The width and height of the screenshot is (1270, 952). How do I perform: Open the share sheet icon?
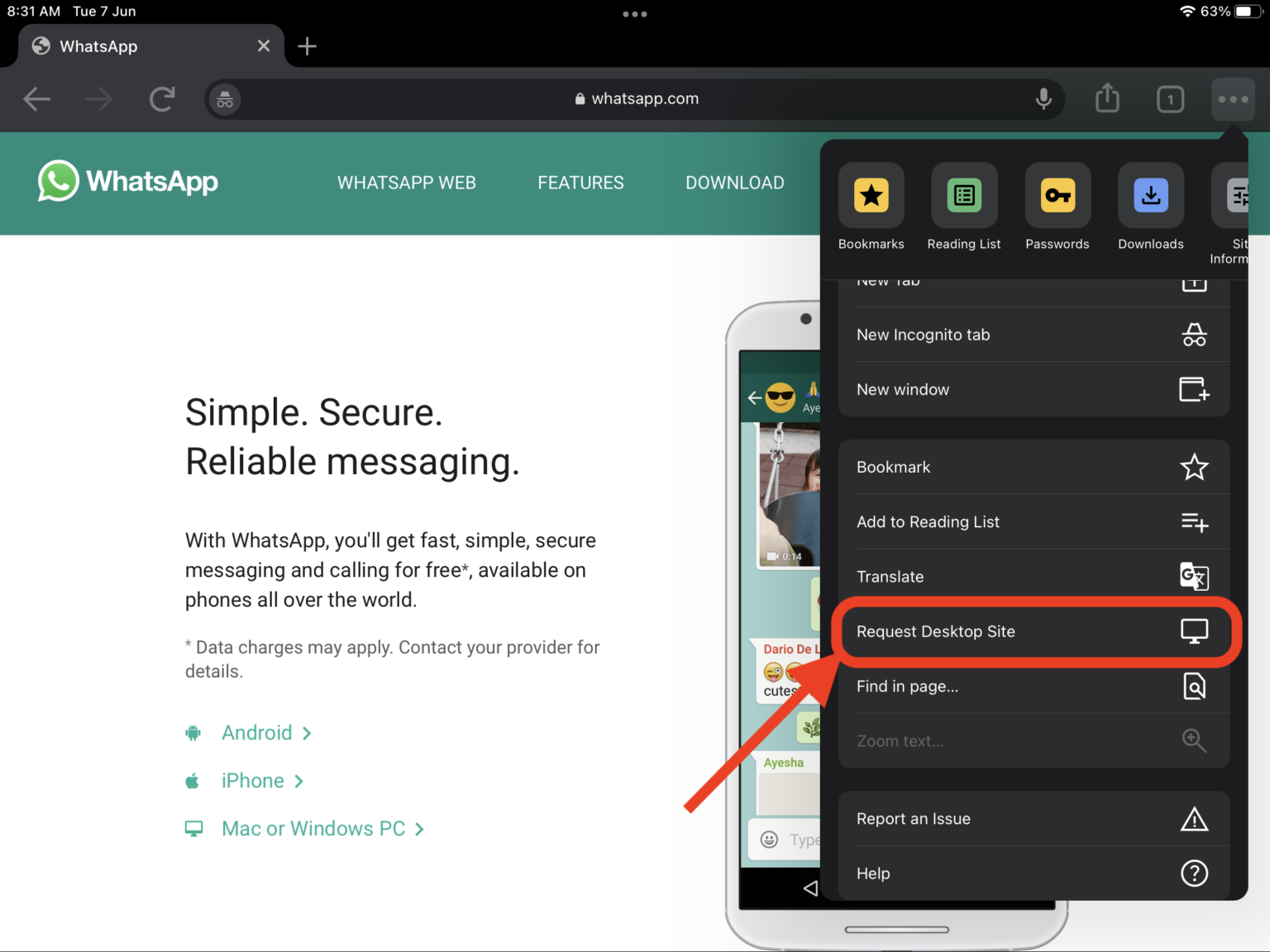coord(1107,98)
